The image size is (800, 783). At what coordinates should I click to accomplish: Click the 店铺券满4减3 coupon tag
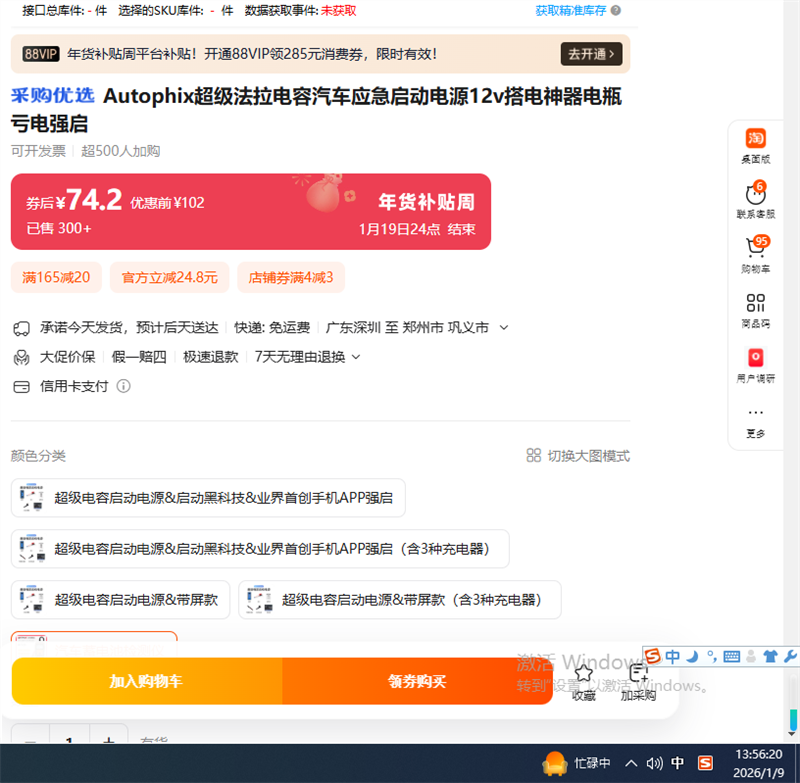pos(291,278)
